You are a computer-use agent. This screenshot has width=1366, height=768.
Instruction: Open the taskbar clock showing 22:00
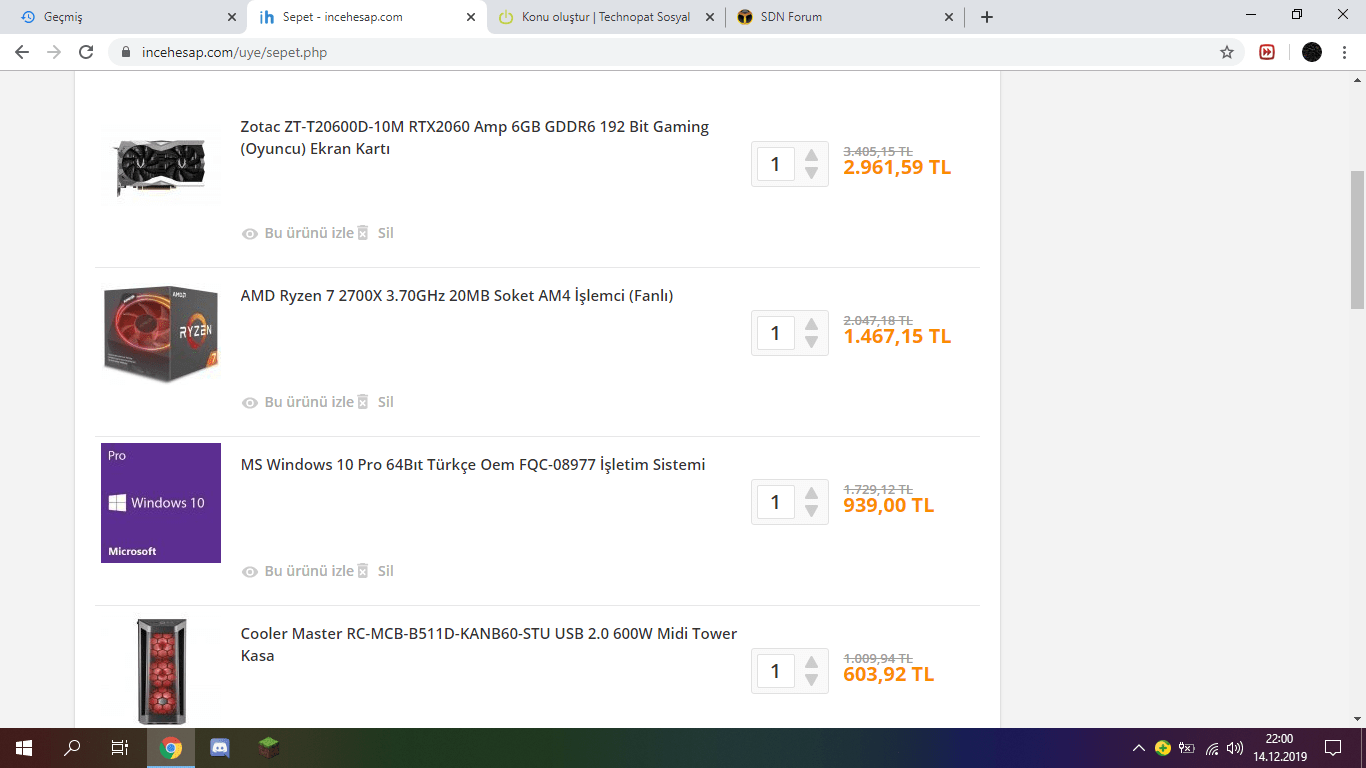pyautogui.click(x=1279, y=748)
